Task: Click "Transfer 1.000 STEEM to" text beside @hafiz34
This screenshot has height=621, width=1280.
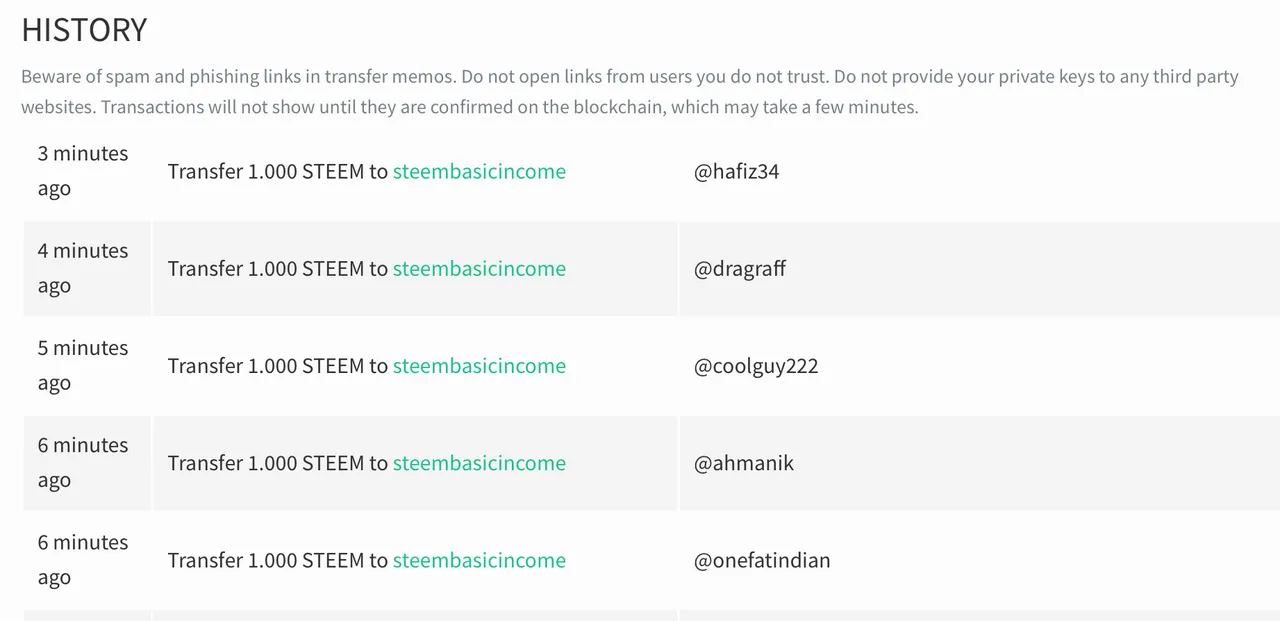Action: pyautogui.click(x=278, y=172)
